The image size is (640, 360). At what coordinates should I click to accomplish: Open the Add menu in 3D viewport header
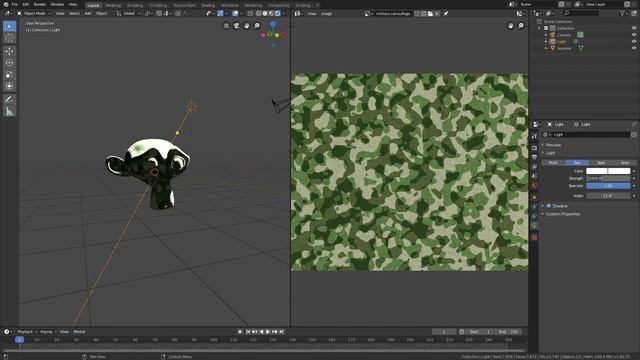pyautogui.click(x=88, y=13)
